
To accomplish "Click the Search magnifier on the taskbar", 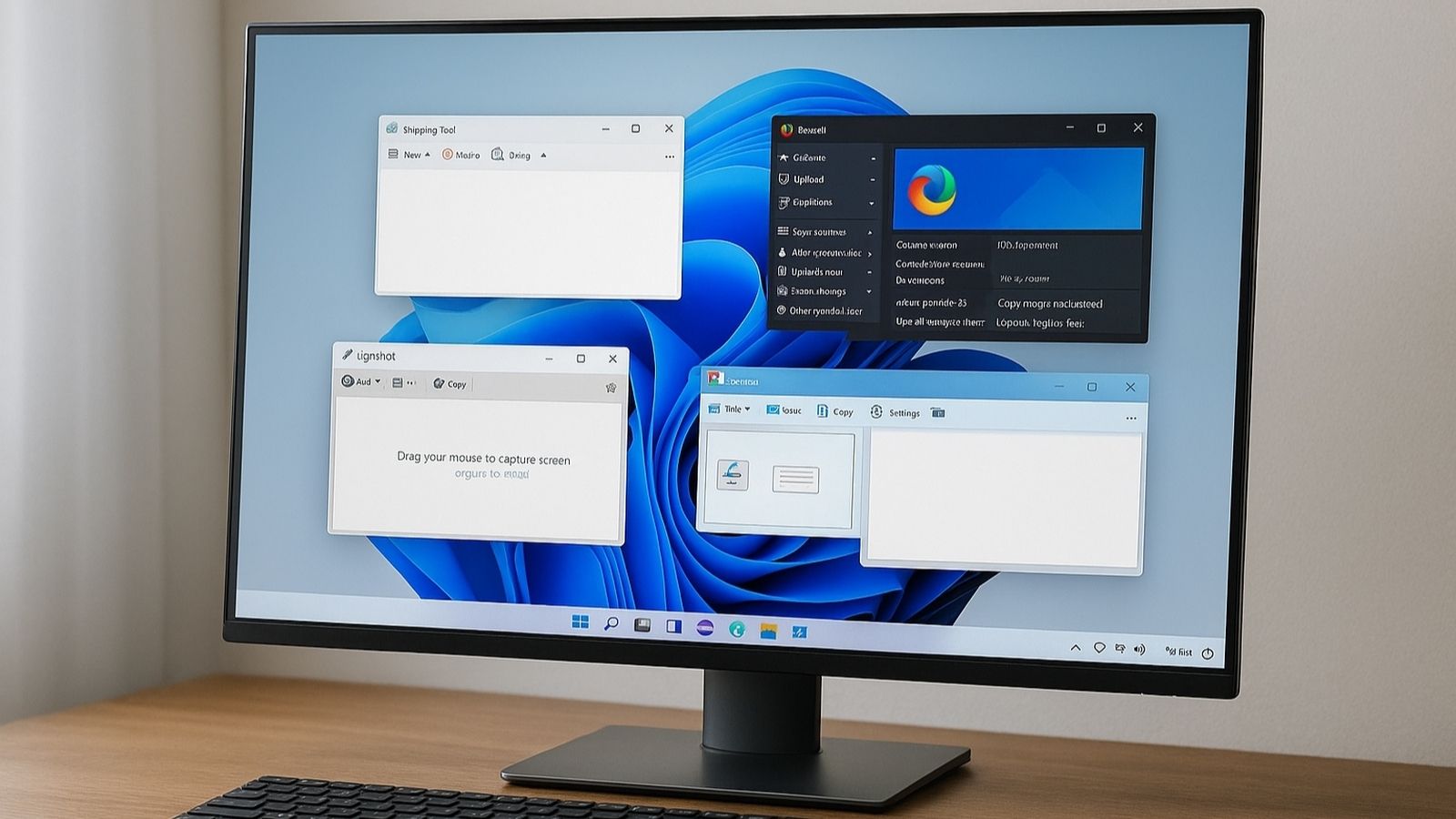I will click(612, 623).
